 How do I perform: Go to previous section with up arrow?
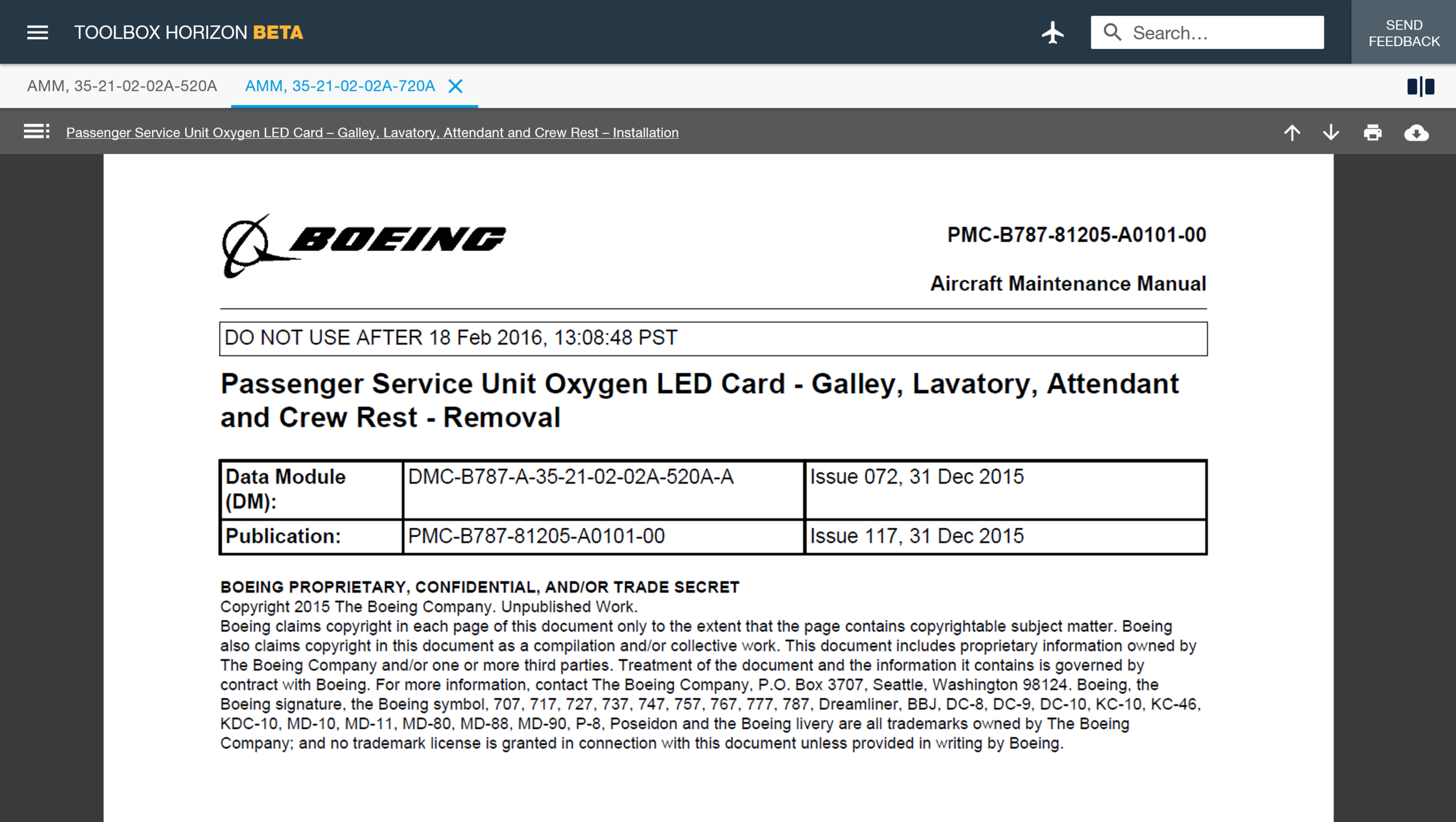[1292, 133]
